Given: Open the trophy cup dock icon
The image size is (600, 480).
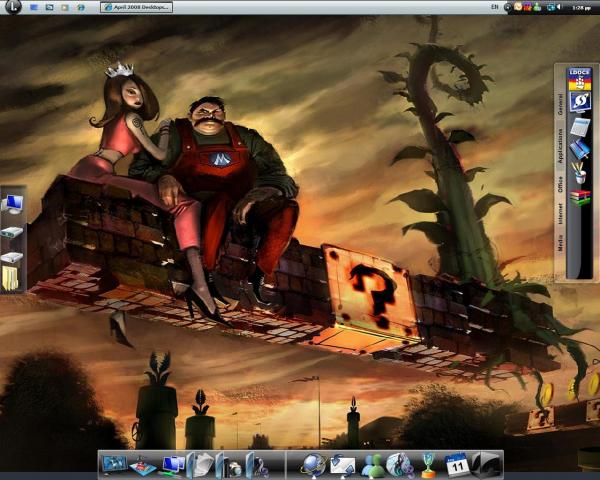Looking at the screenshot, I should (429, 465).
